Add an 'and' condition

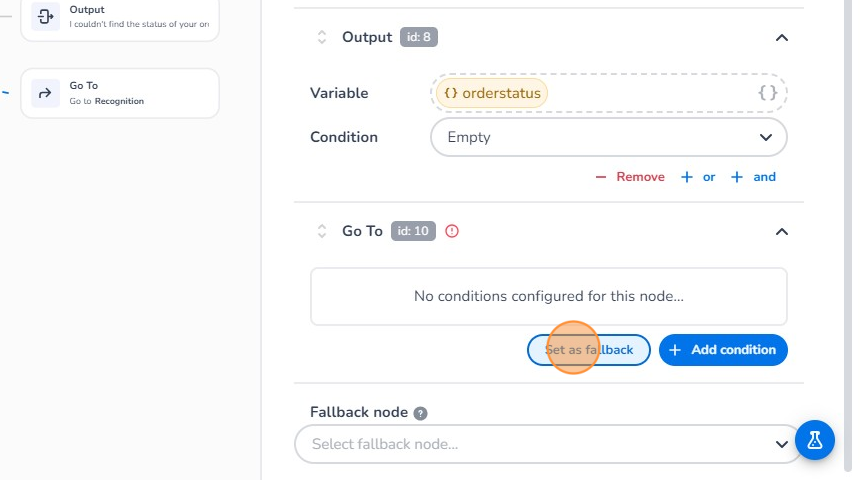coord(754,177)
